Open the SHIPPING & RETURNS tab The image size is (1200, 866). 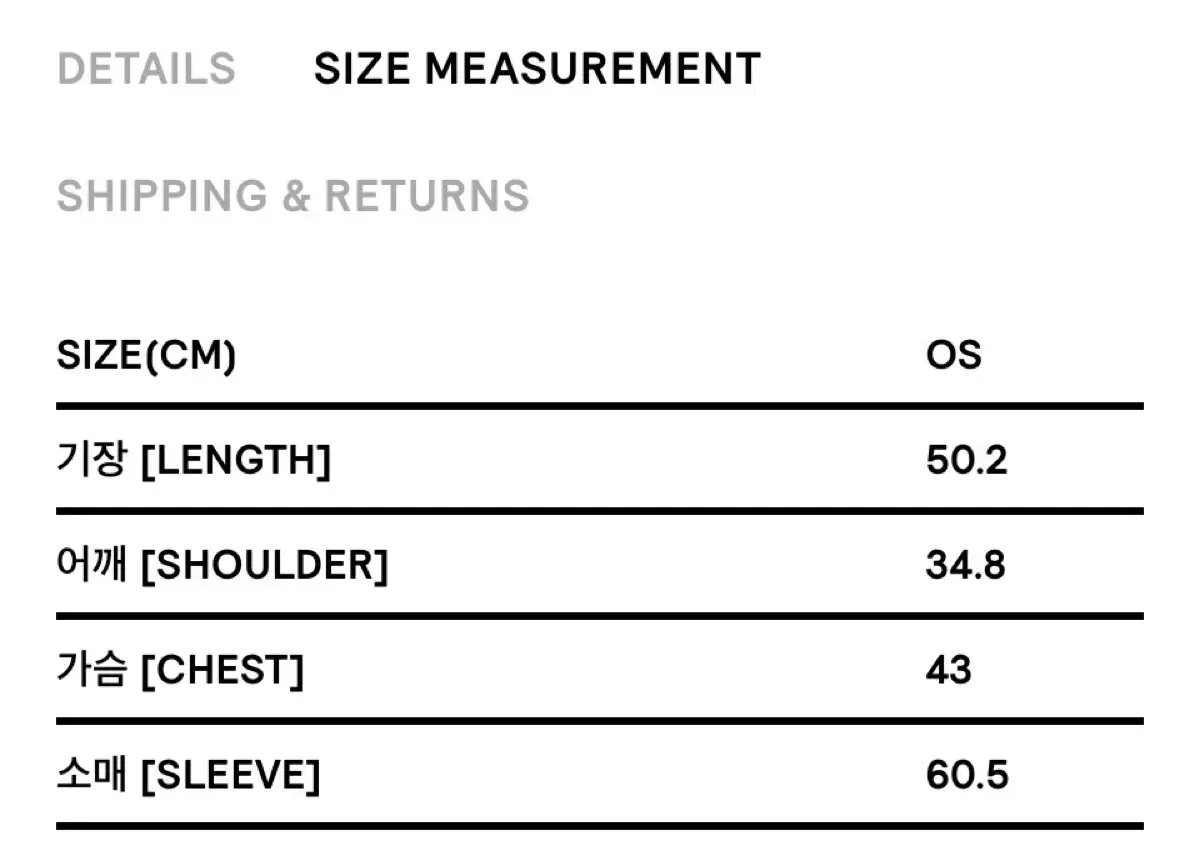pos(293,196)
